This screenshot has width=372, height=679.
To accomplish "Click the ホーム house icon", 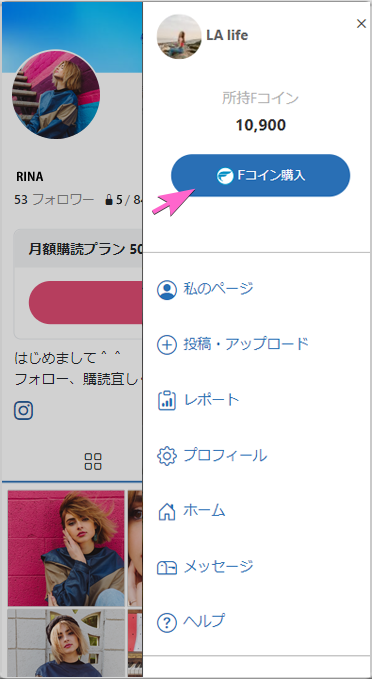I will click(x=167, y=511).
